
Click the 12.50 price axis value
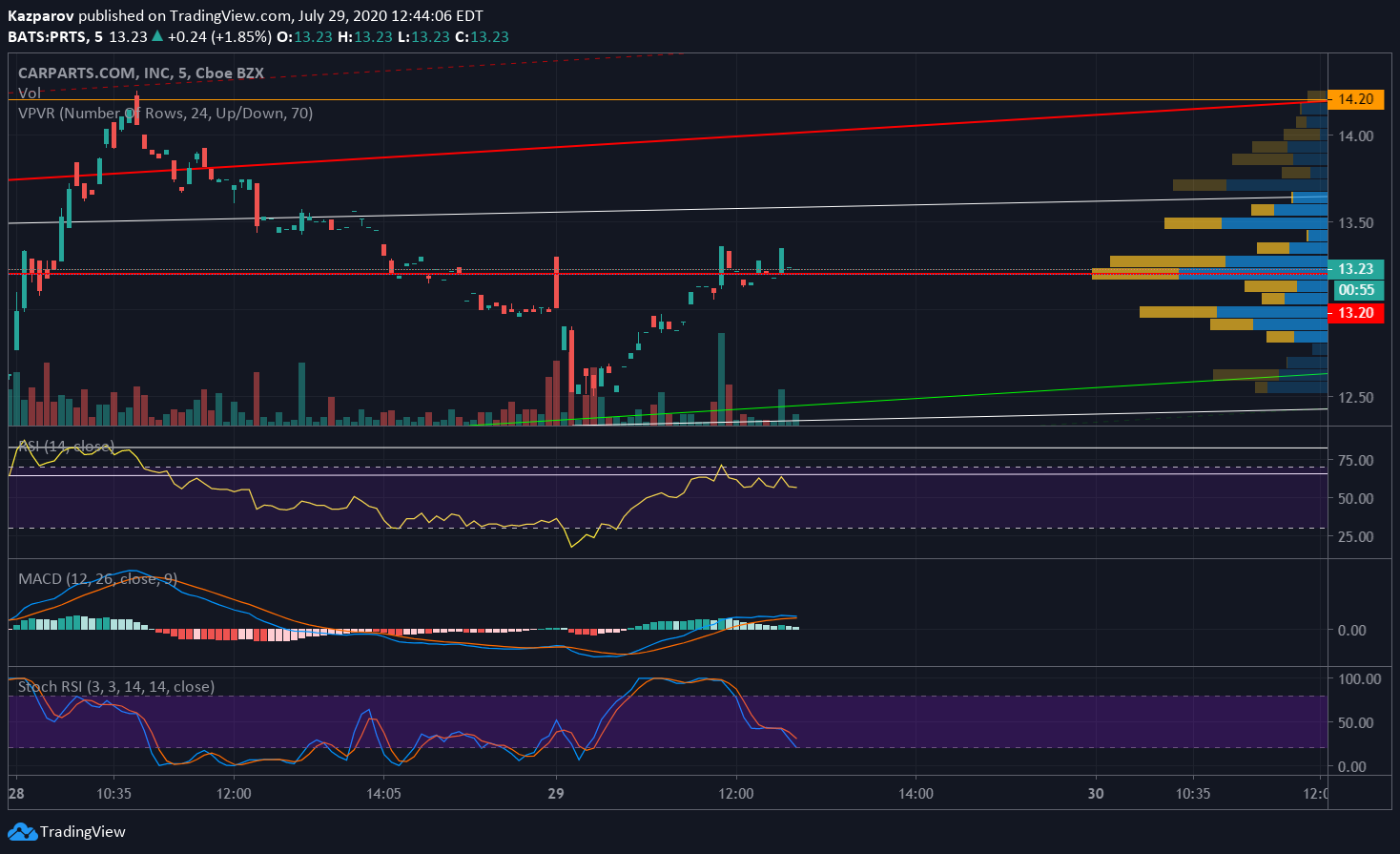[x=1355, y=398]
